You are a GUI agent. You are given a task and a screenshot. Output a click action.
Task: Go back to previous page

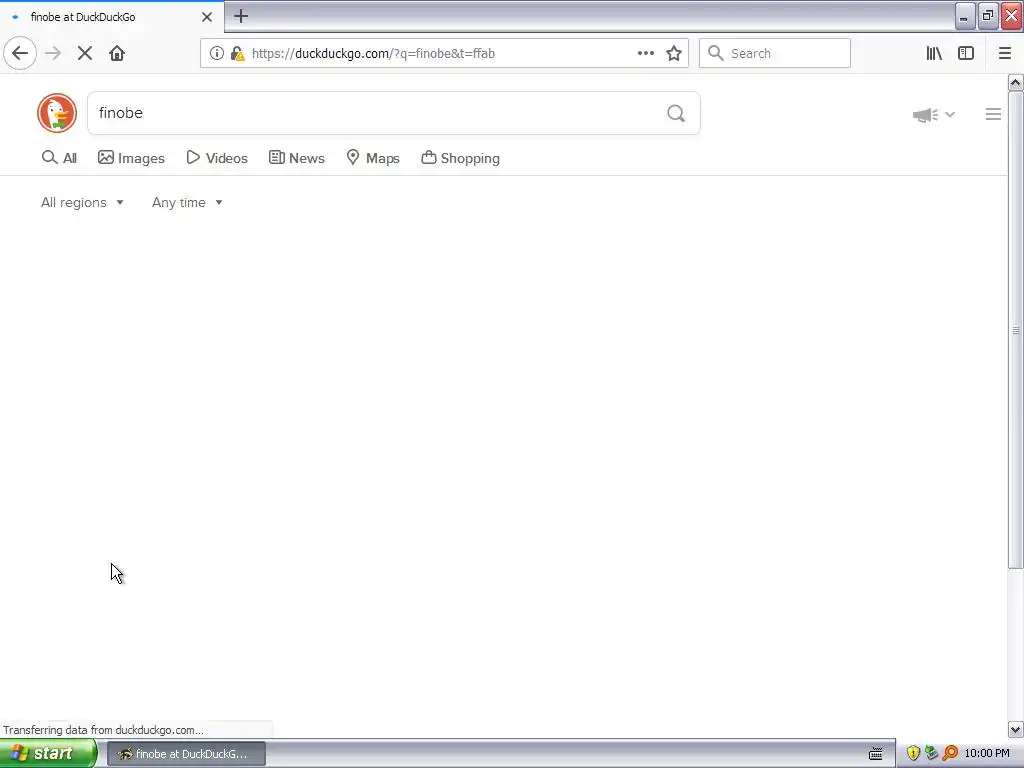[20, 53]
